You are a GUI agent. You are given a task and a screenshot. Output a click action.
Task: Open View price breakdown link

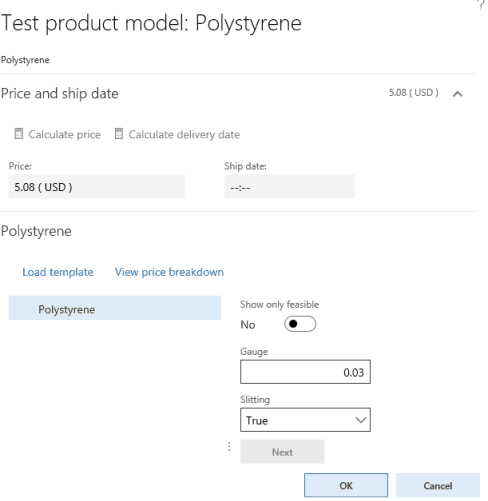[x=169, y=272]
